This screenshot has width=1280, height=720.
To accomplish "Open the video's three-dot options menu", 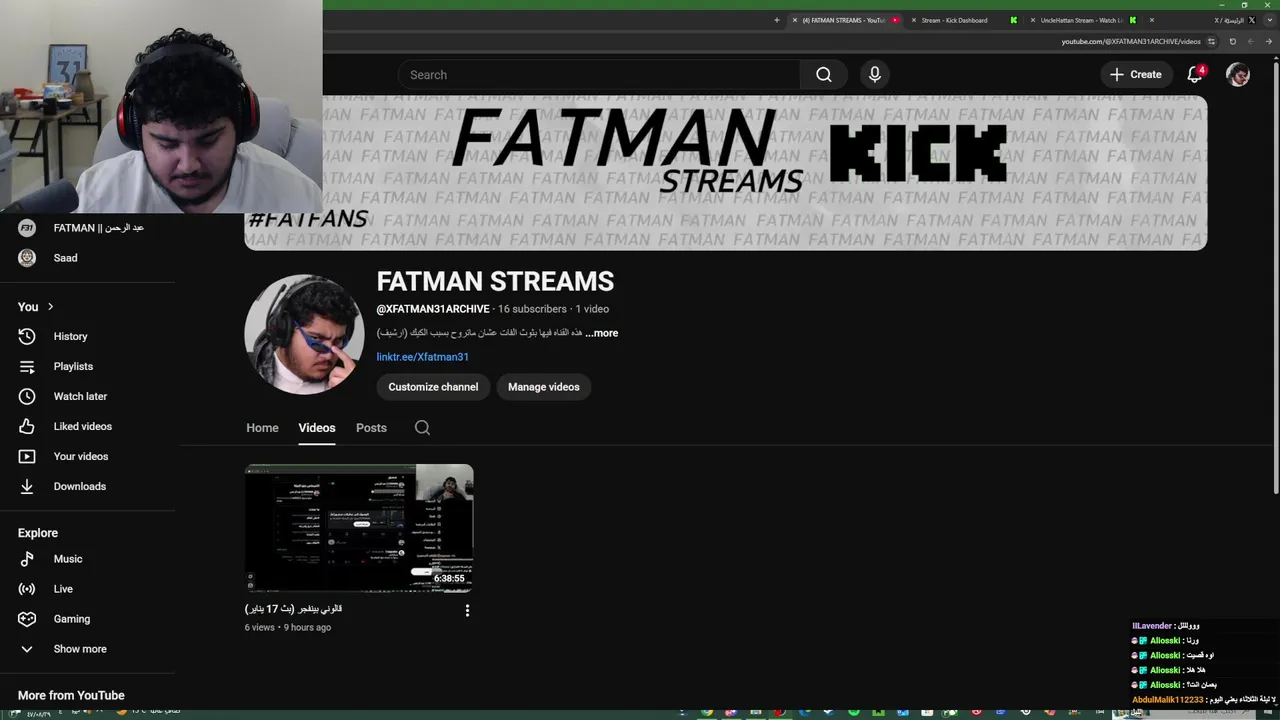I will tap(467, 610).
